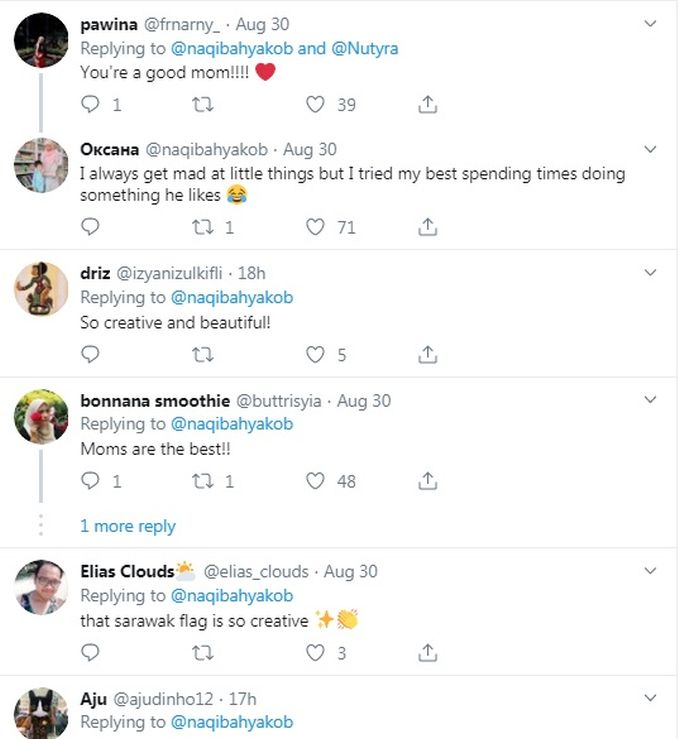Open more options chevron on pawina's tweet

pos(650,23)
